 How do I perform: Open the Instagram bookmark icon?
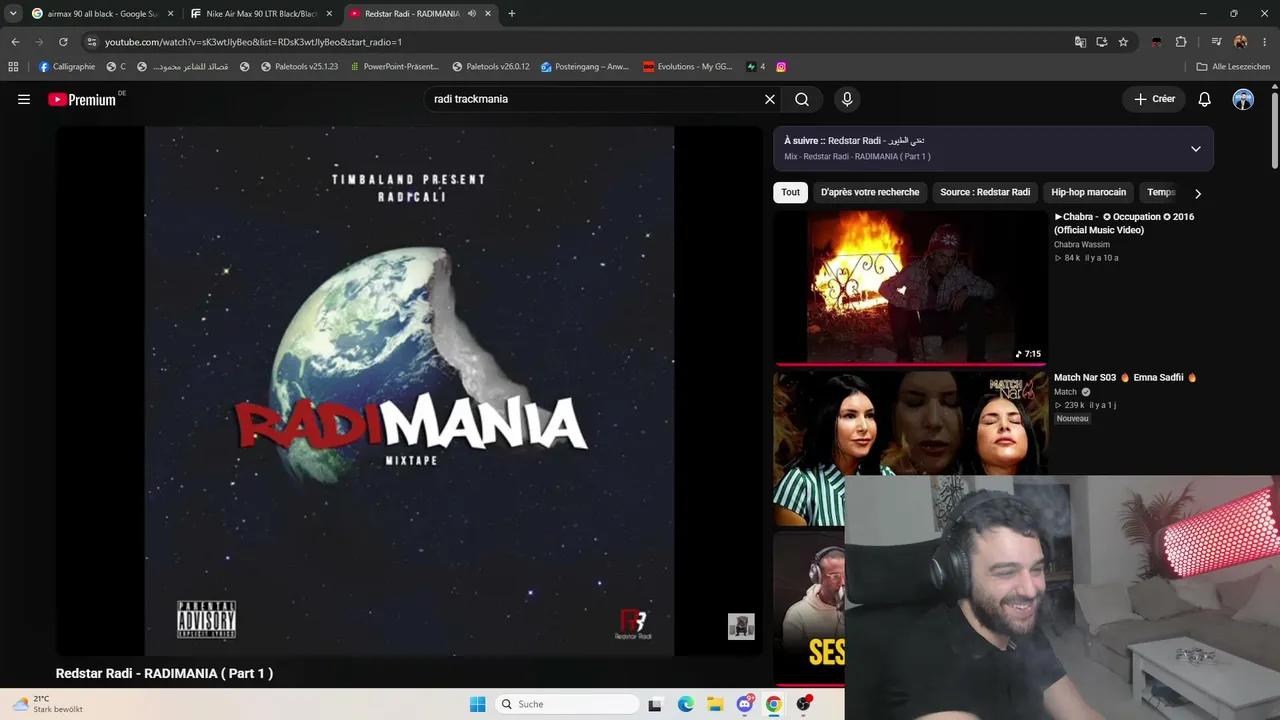tap(781, 67)
